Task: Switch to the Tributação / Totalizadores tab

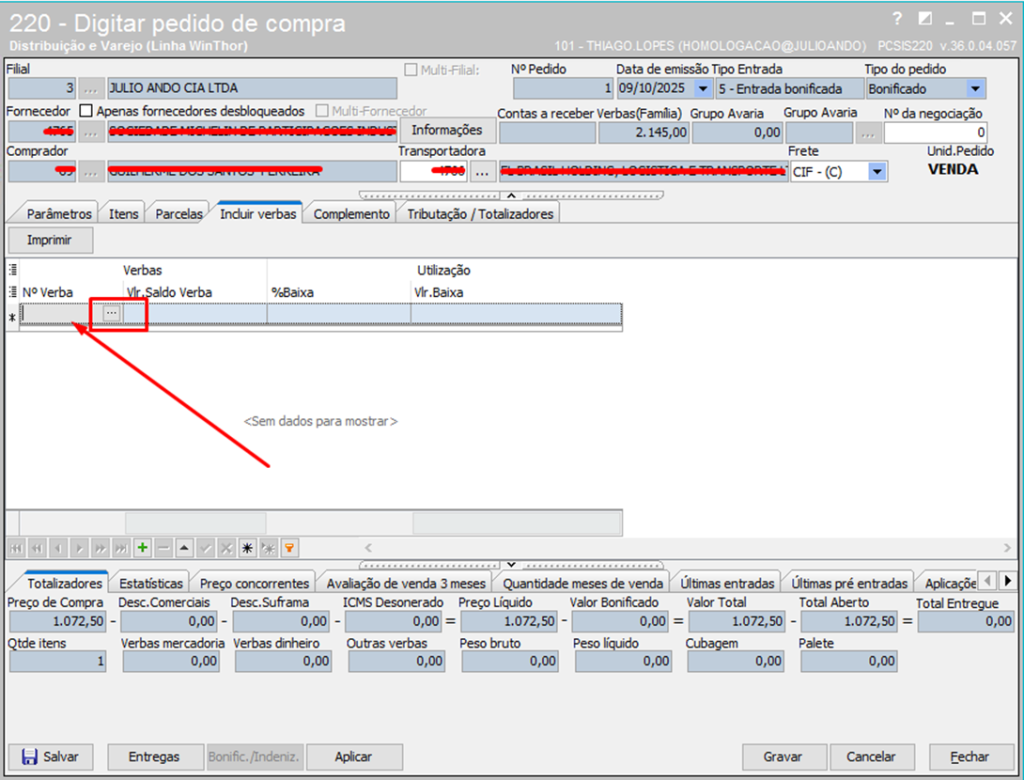Action: click(479, 213)
